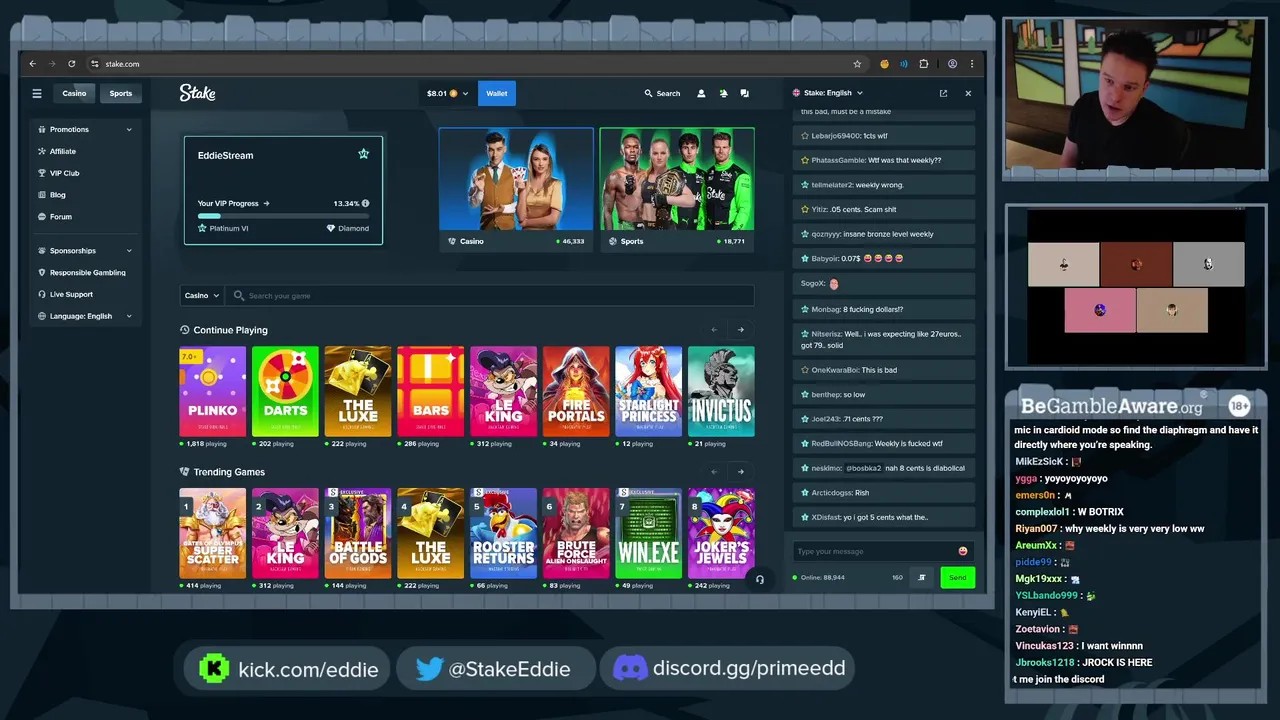Screen dimensions: 1280x720
Task: Open the emoji picker in chat input
Action: pyautogui.click(x=963, y=551)
